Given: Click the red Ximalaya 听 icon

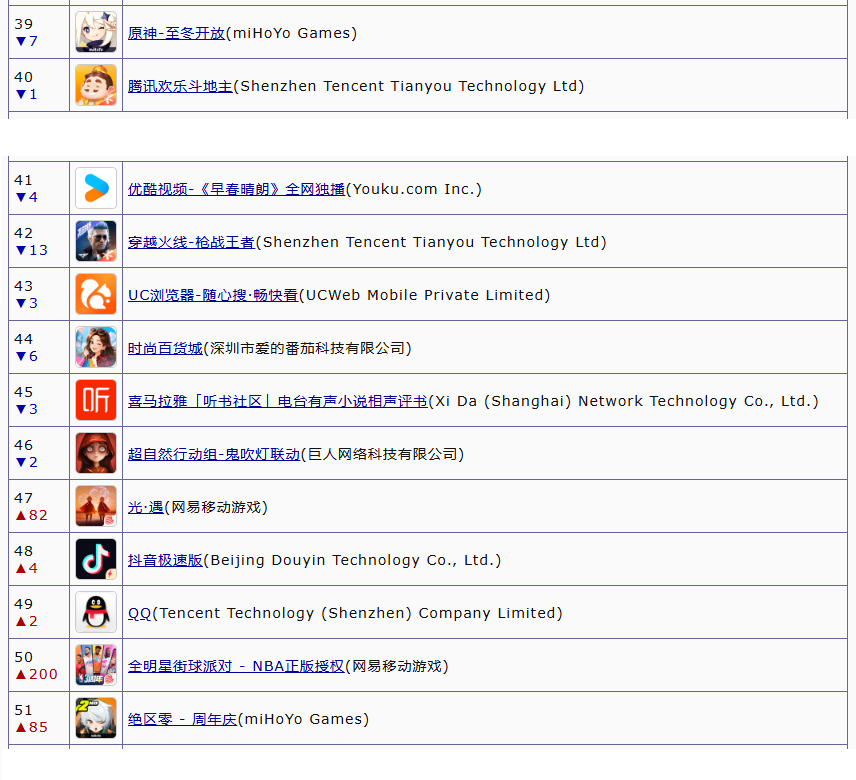Looking at the screenshot, I should click(x=96, y=400).
